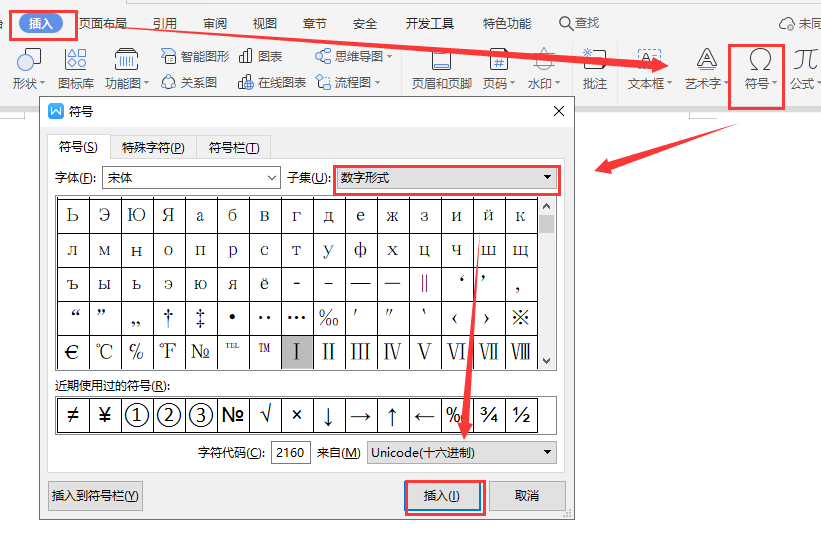Viewport: 821px width, 544px height.
Task: Select the ‰ per mille symbol
Action: pos(329,318)
